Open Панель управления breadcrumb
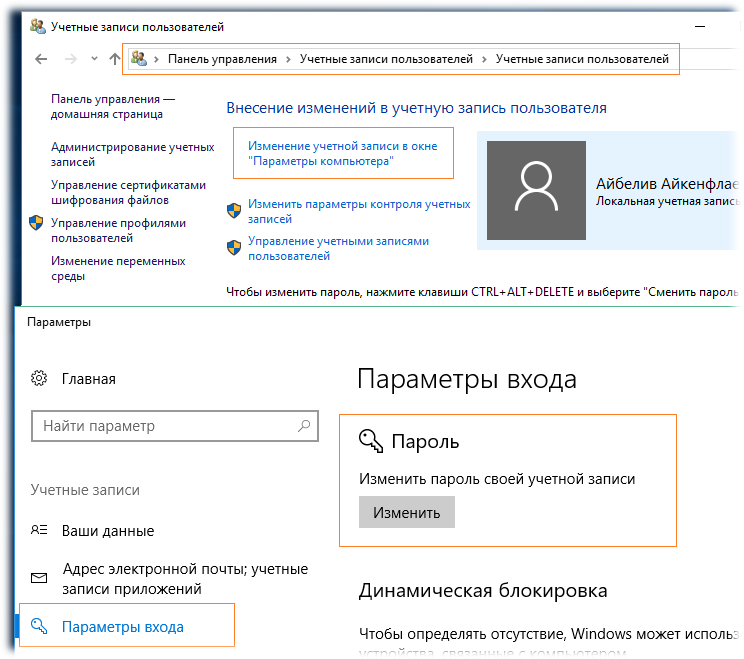 pos(222,59)
